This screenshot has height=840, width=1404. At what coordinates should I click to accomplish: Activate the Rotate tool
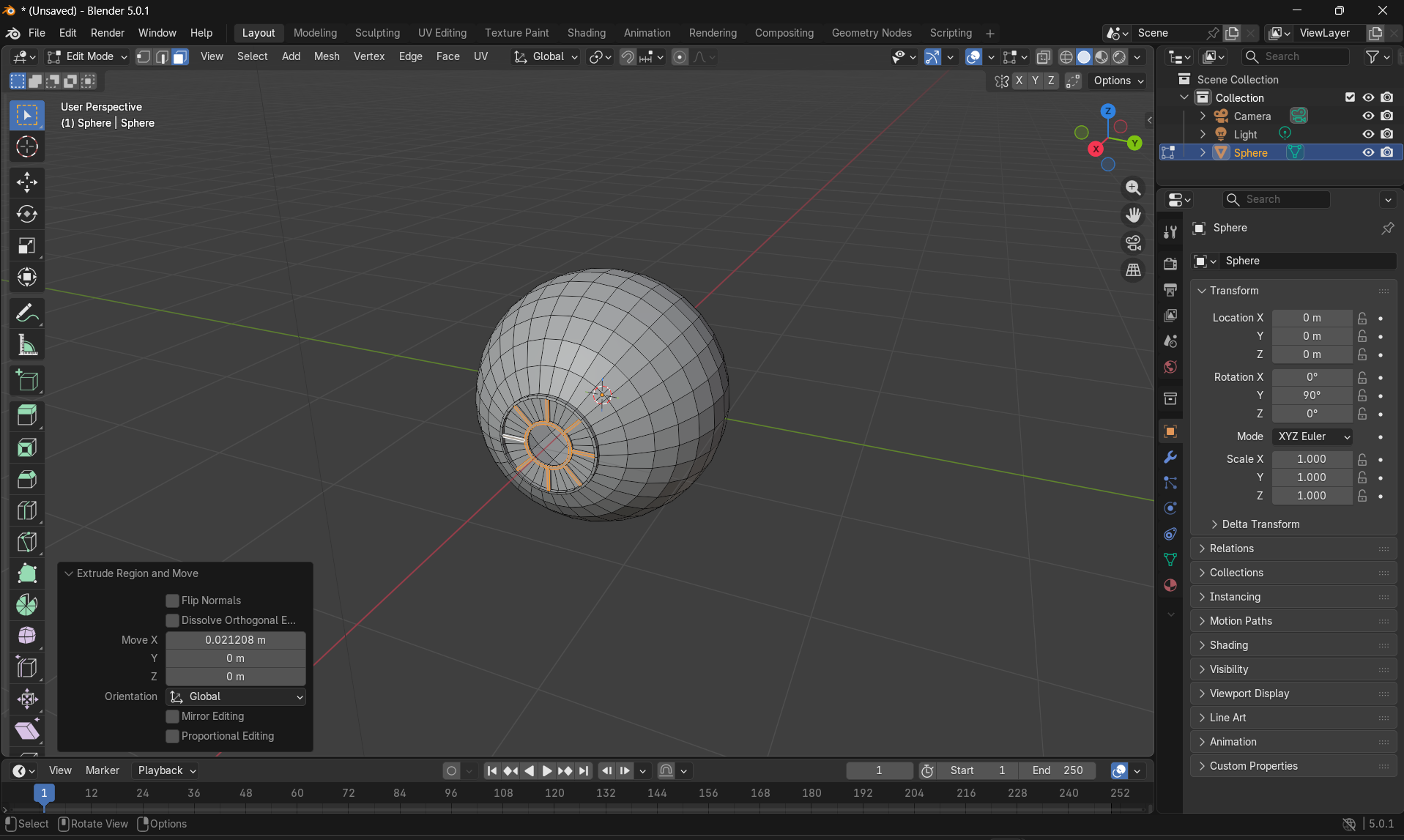(x=27, y=214)
